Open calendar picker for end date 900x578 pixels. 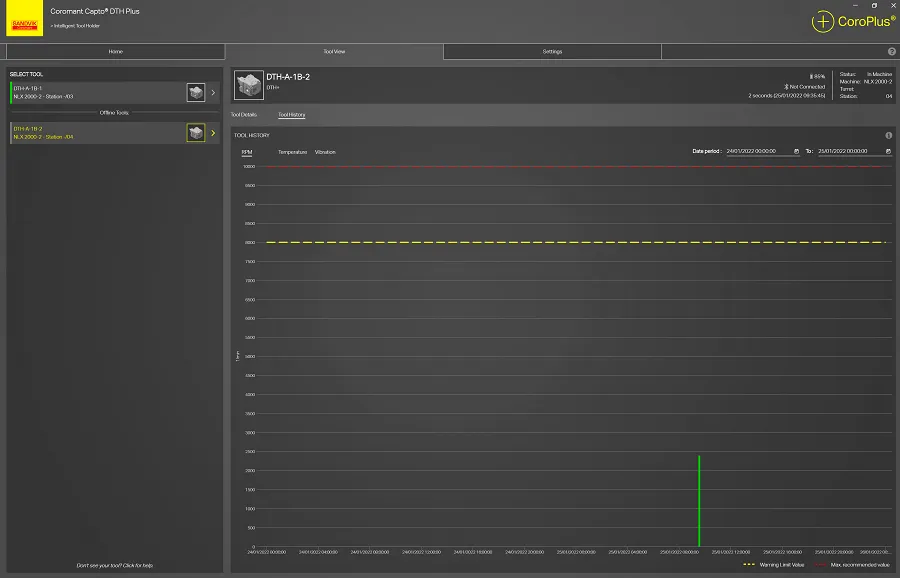pos(888,151)
